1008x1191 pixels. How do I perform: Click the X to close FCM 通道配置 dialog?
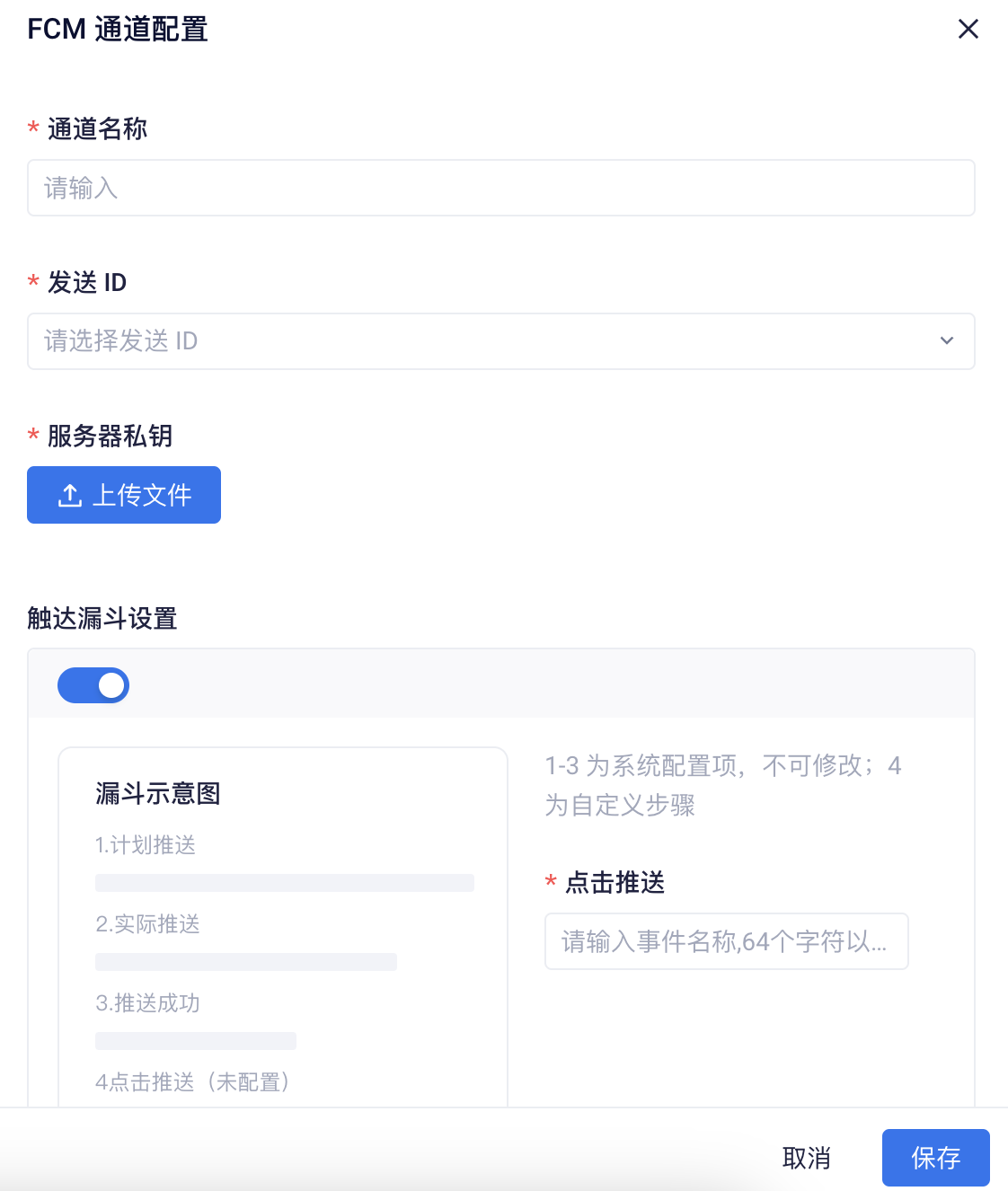pyautogui.click(x=968, y=29)
